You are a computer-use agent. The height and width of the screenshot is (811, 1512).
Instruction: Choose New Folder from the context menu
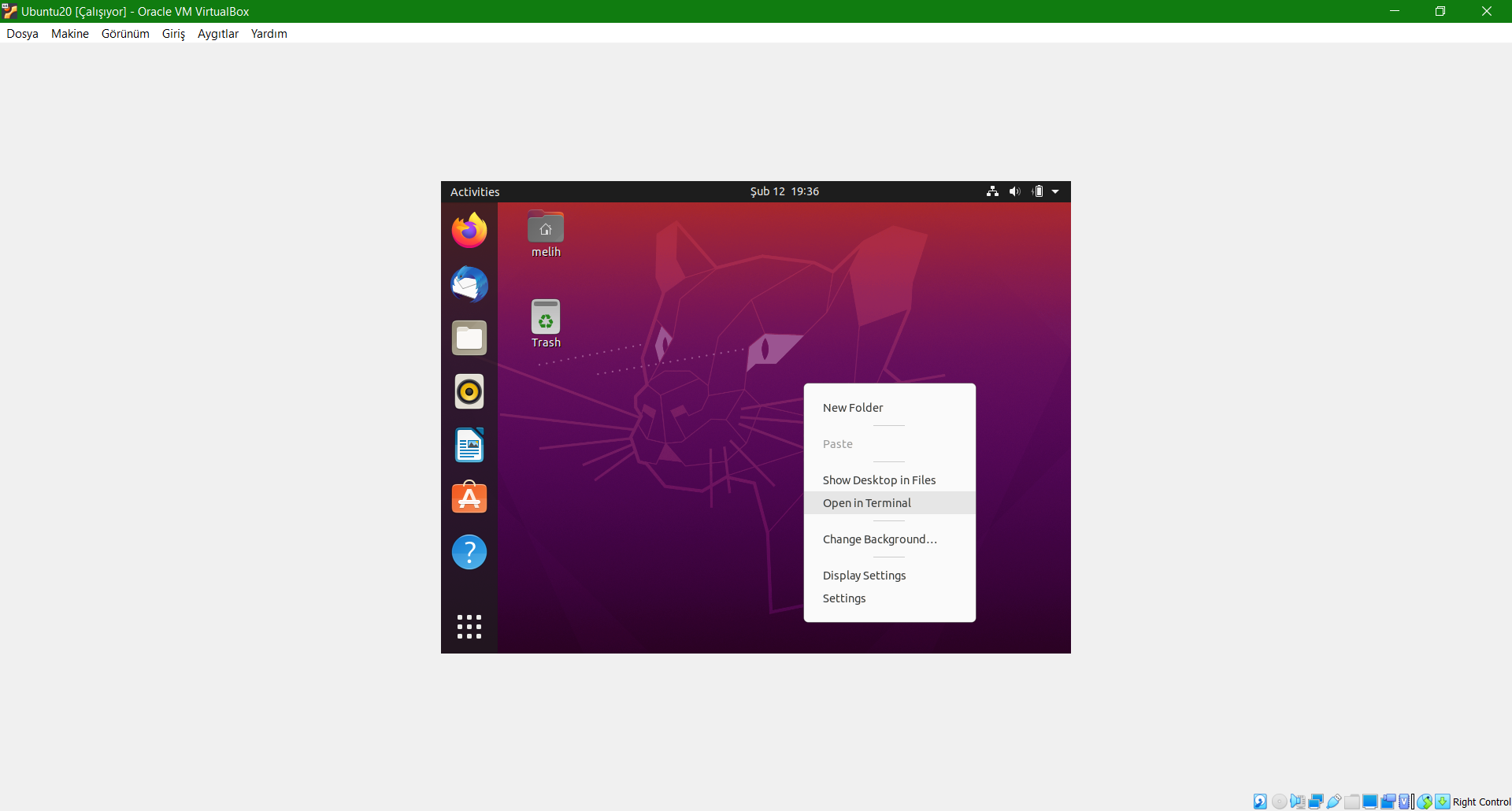coord(890,407)
